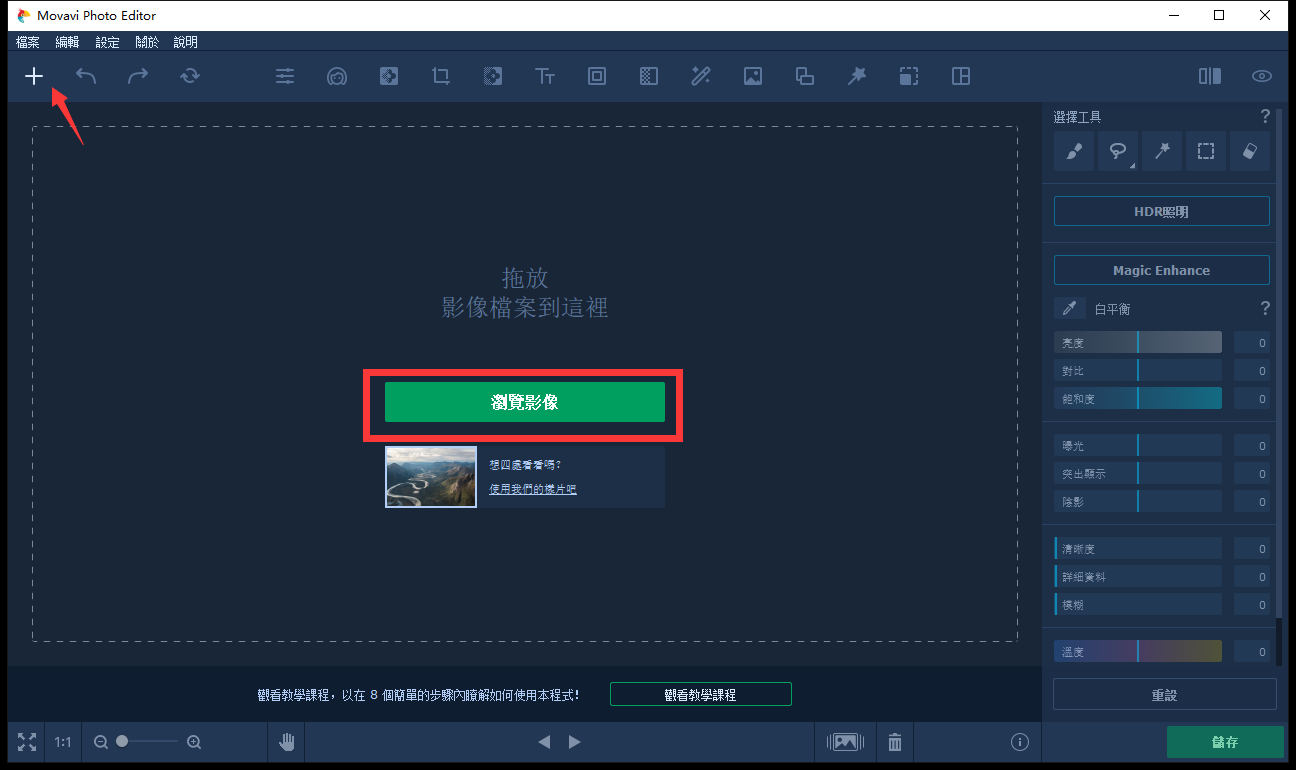Open the frames tool

[x=597, y=76]
